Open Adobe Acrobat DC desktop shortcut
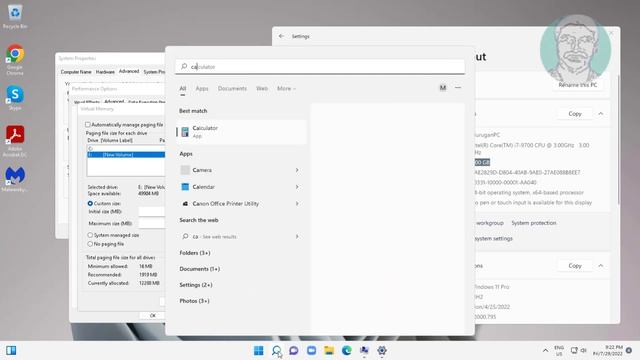Screen dimensions: 640x360 click(15, 141)
